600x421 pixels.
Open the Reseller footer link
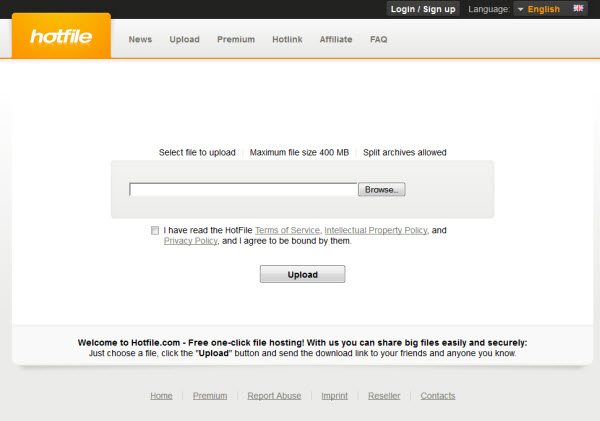[x=384, y=396]
